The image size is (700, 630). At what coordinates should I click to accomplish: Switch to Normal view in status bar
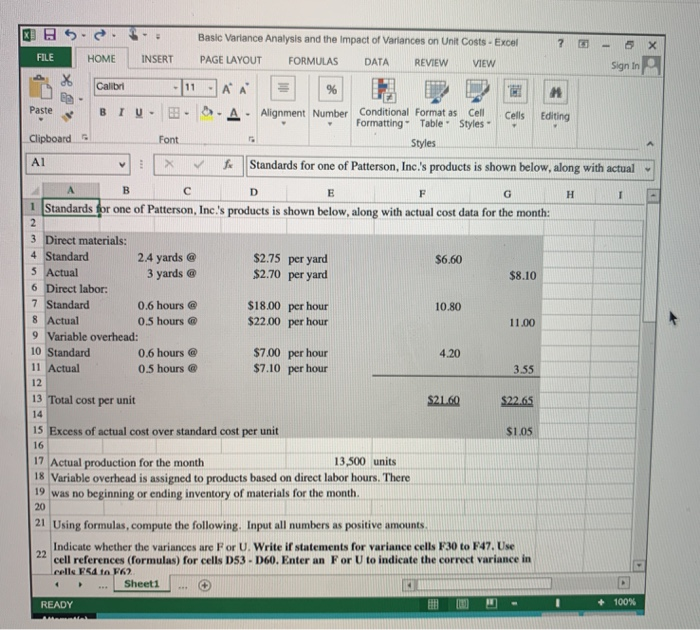pos(433,604)
